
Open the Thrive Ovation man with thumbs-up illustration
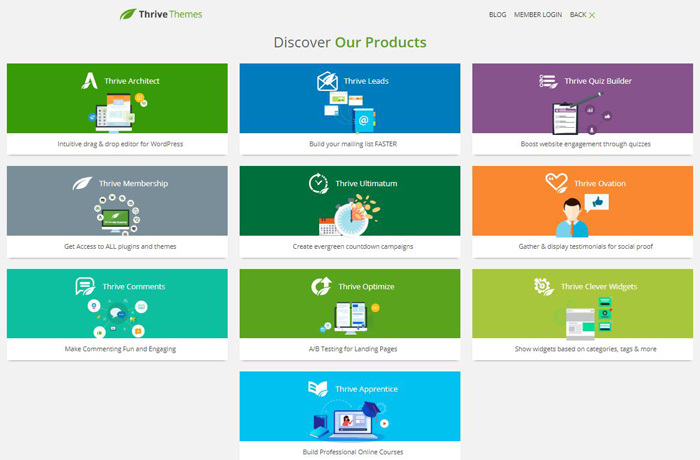582,215
